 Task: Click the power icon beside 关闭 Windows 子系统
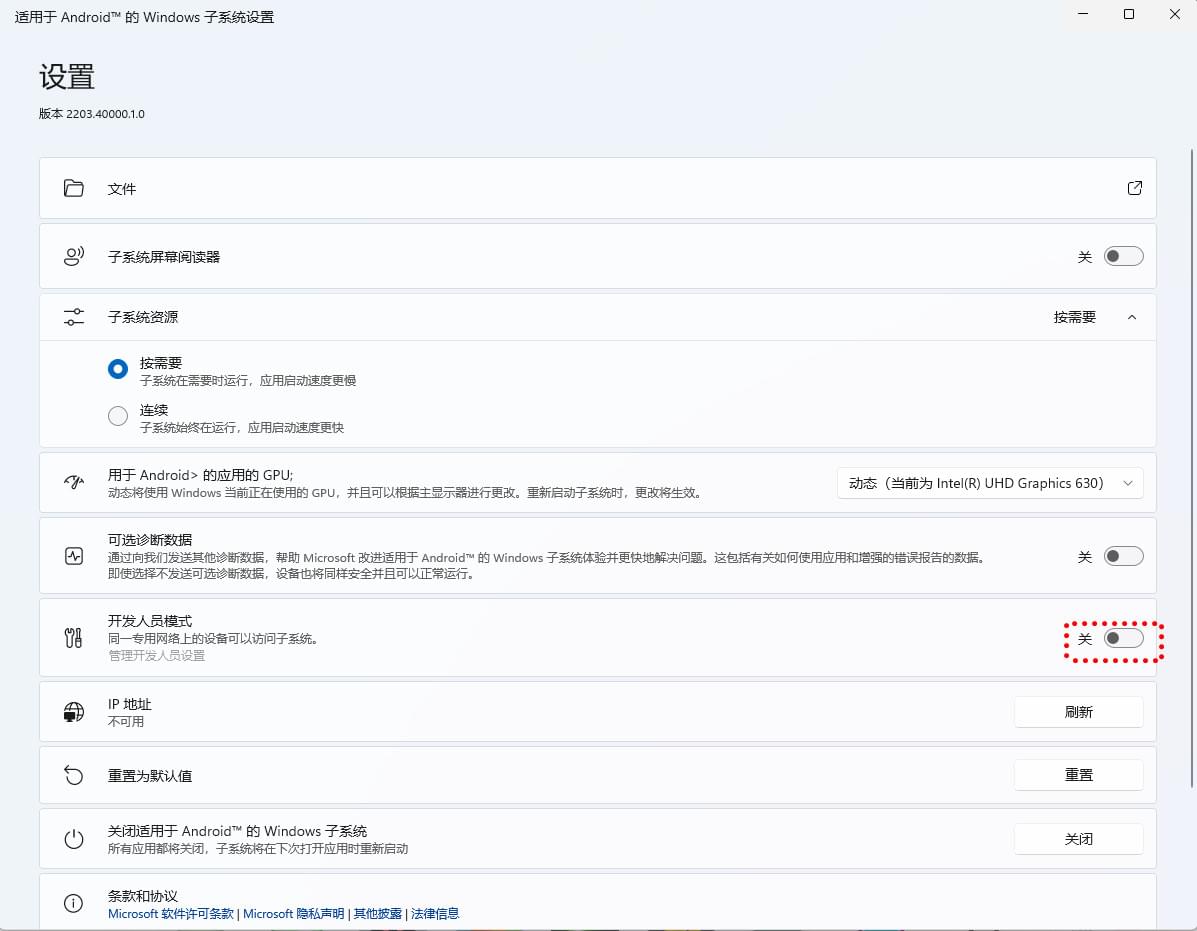(73, 839)
